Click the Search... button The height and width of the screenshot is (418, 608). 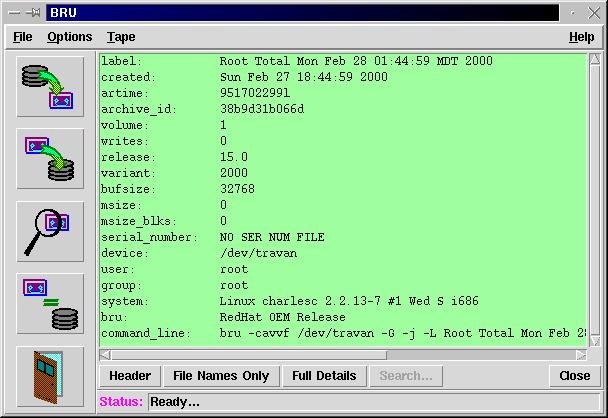point(405,376)
